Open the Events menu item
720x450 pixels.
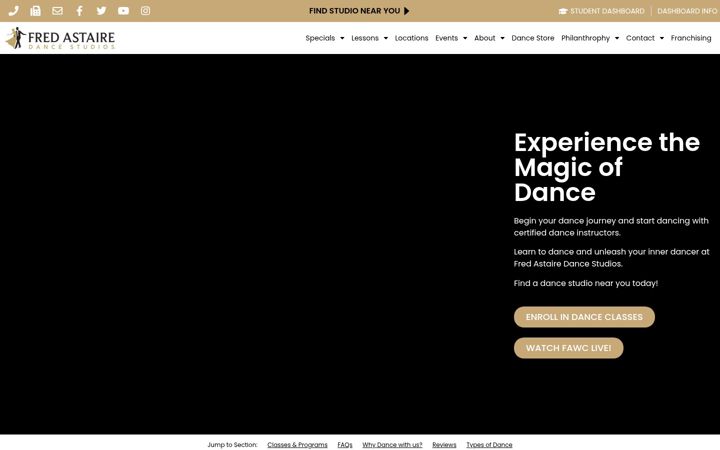(x=446, y=38)
